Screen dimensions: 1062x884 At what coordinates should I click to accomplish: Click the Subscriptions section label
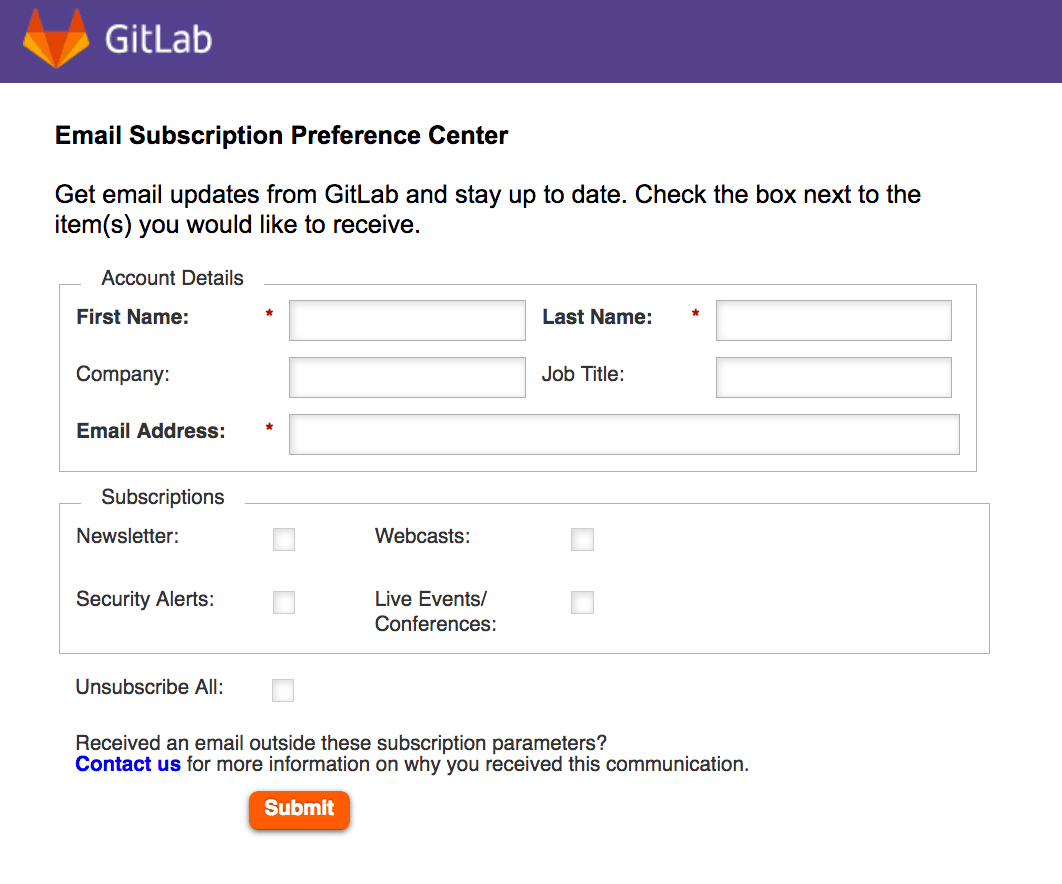[162, 497]
